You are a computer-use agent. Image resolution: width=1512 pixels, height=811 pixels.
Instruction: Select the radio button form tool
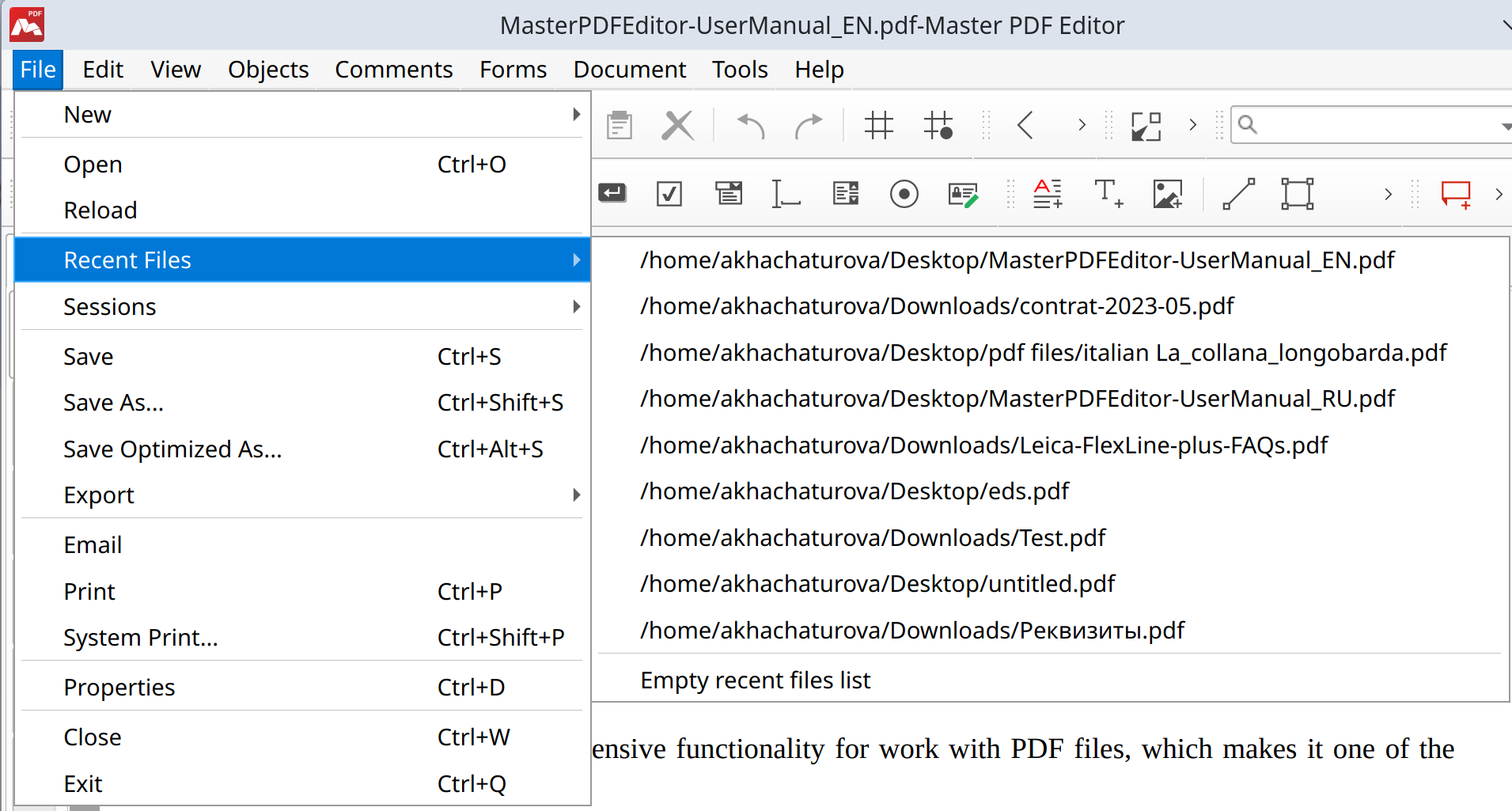coord(904,194)
